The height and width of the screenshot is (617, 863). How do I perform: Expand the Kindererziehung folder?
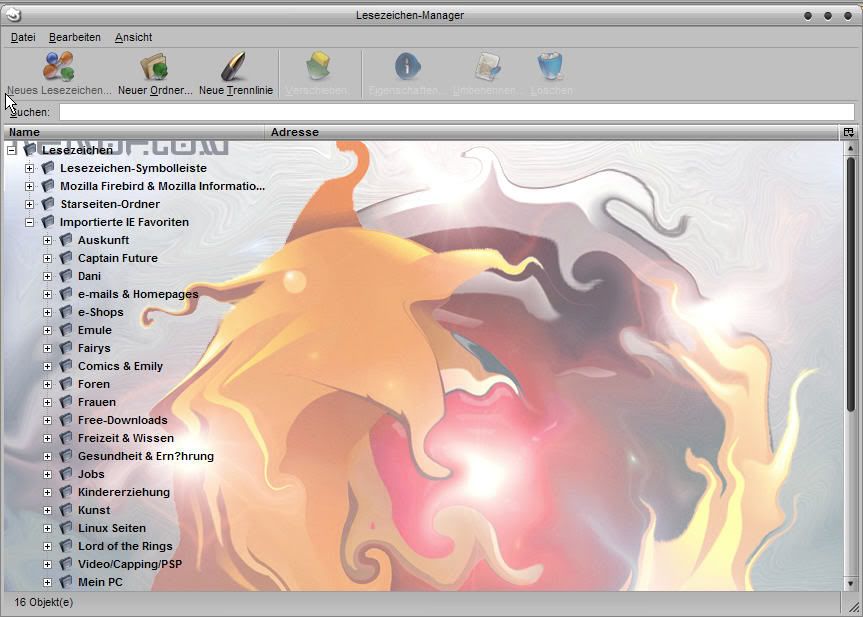pyautogui.click(x=47, y=492)
